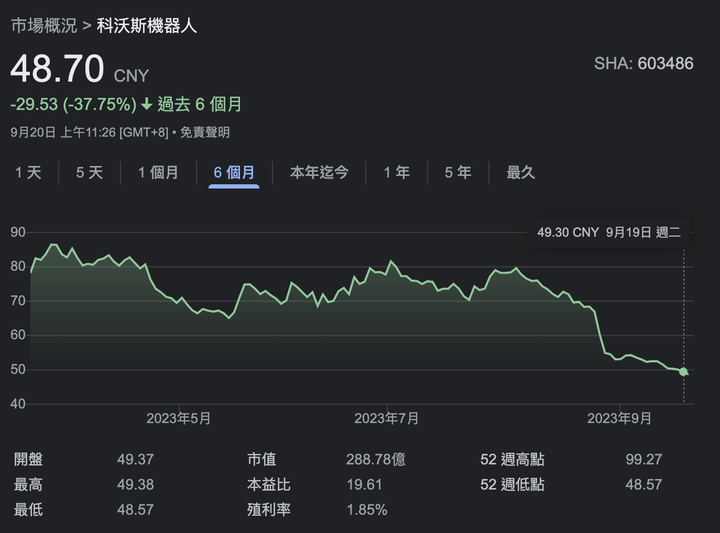Switch to 本年迄今 range tab
720x533 pixels.
pyautogui.click(x=319, y=173)
